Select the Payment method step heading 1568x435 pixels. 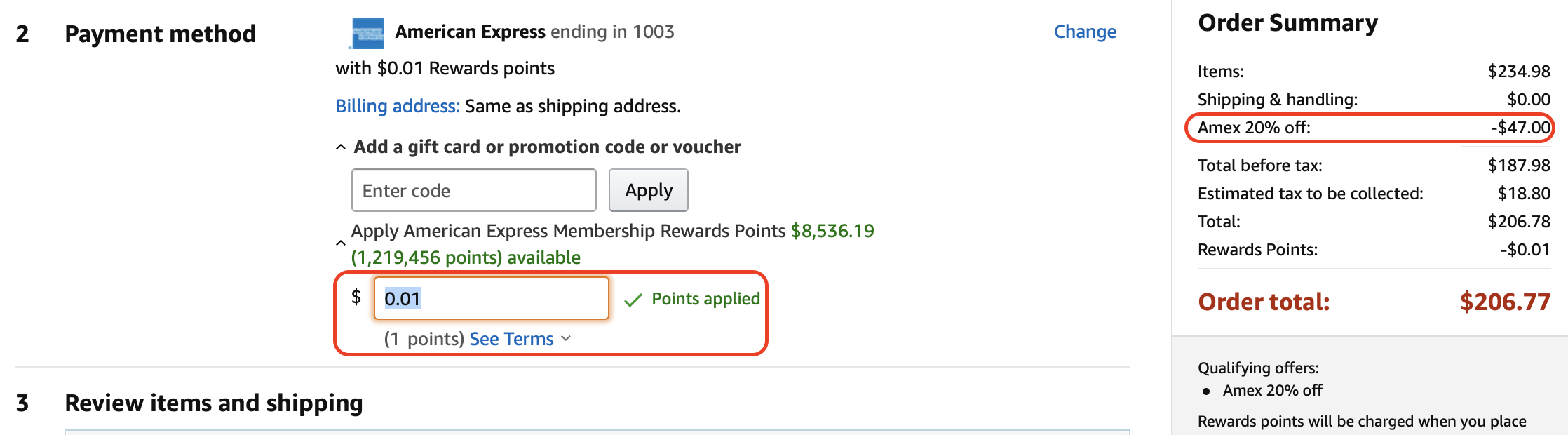pyautogui.click(x=160, y=34)
